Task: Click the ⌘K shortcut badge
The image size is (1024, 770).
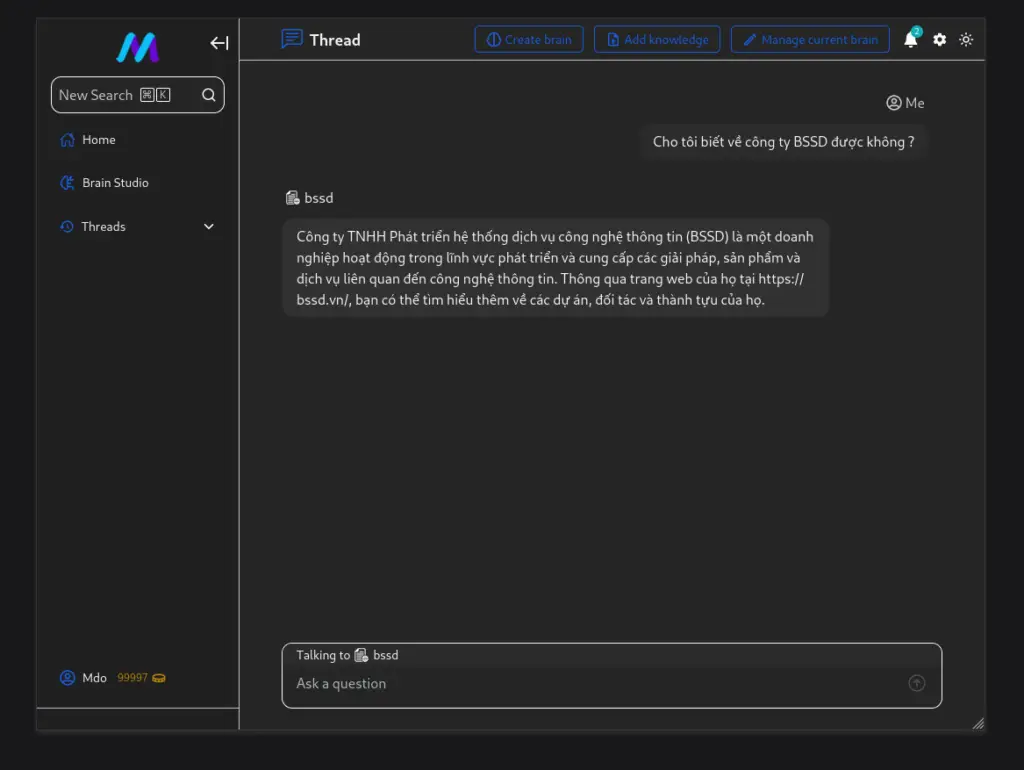Action: (155, 95)
